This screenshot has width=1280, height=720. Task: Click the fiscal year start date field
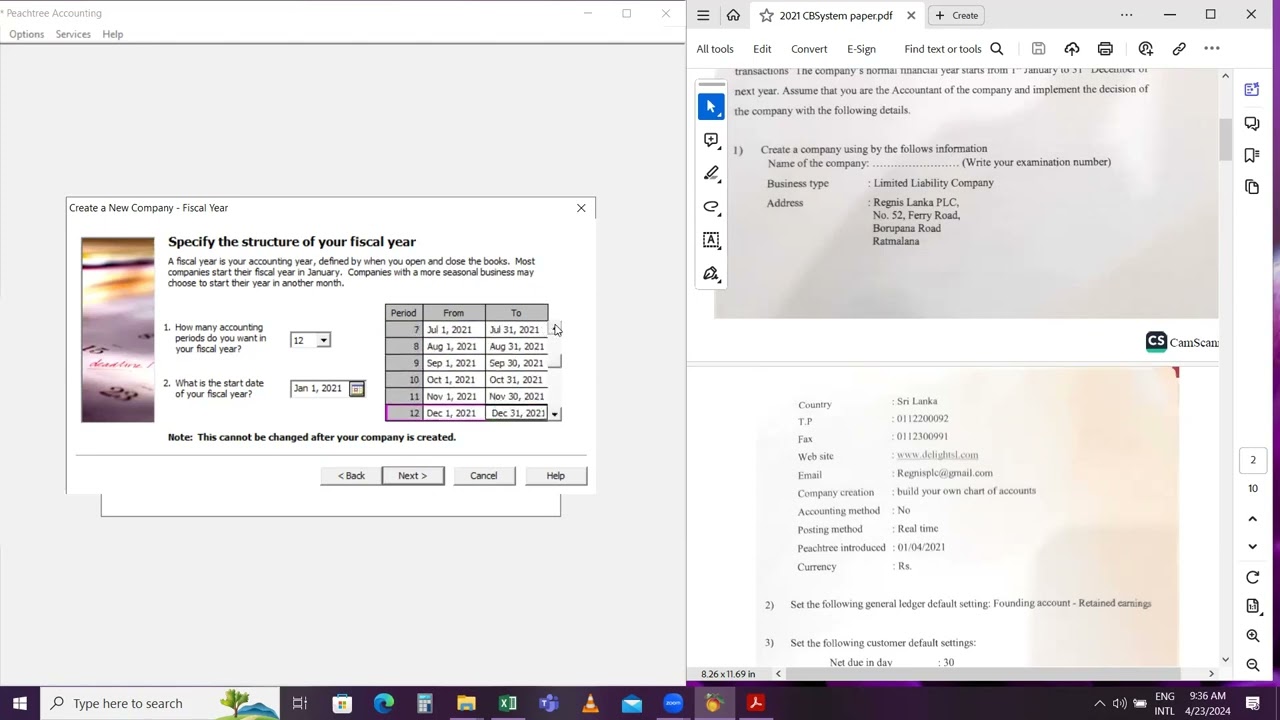coord(319,388)
